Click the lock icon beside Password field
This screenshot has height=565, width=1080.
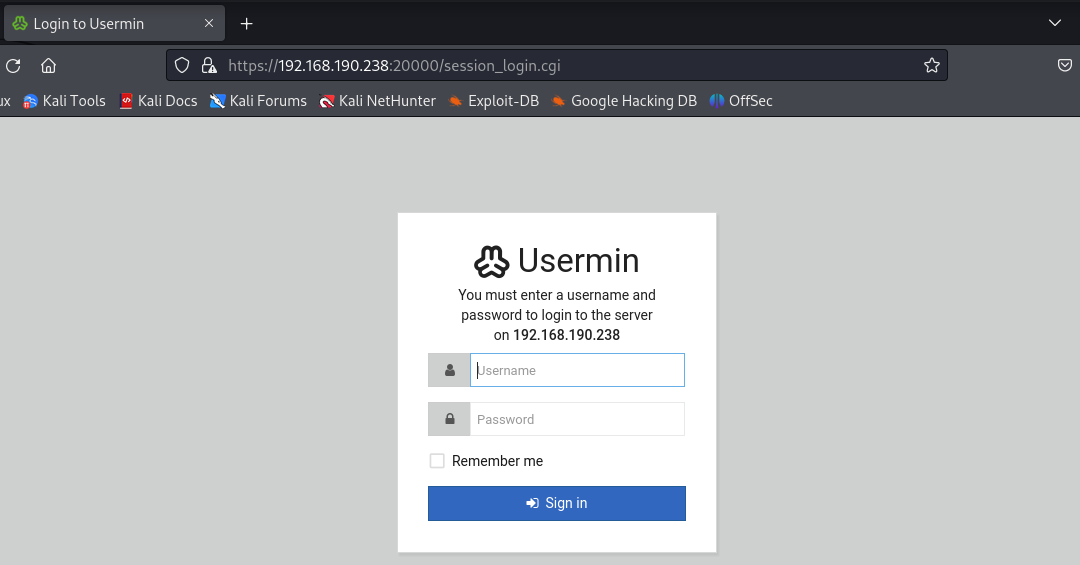[x=449, y=420]
